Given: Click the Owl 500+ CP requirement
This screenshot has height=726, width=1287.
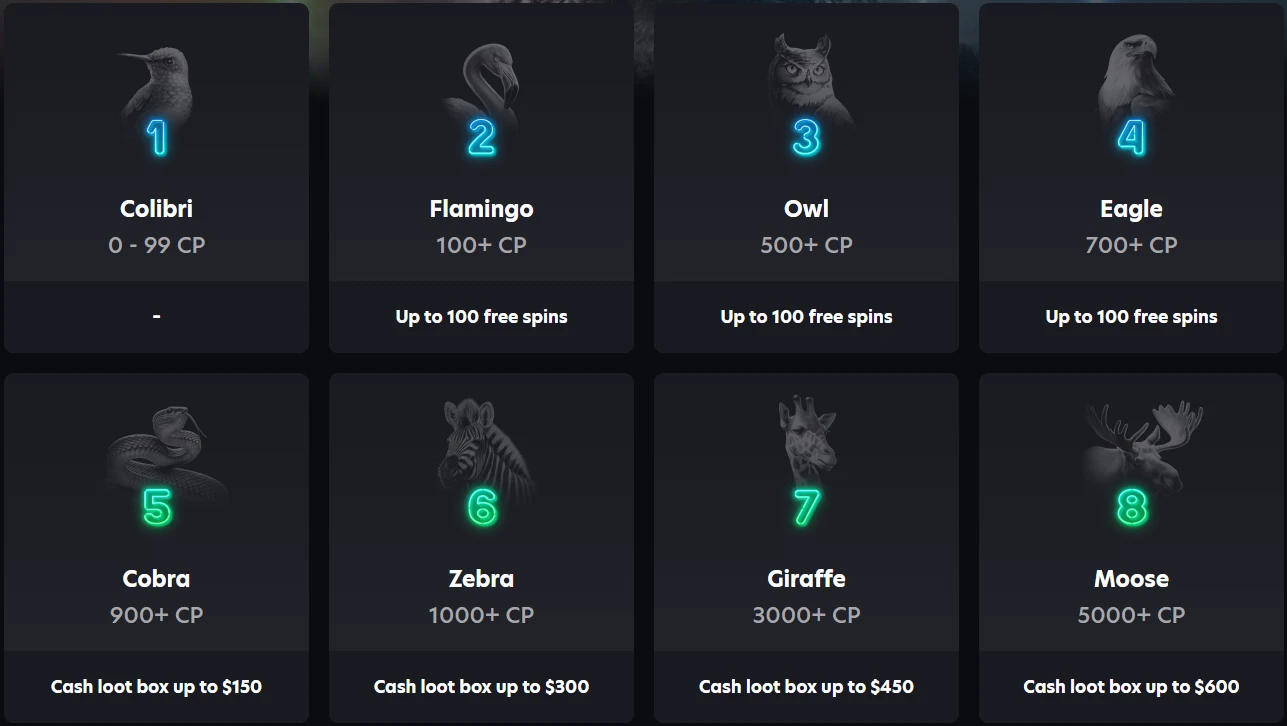Looking at the screenshot, I should pyautogui.click(x=806, y=245).
